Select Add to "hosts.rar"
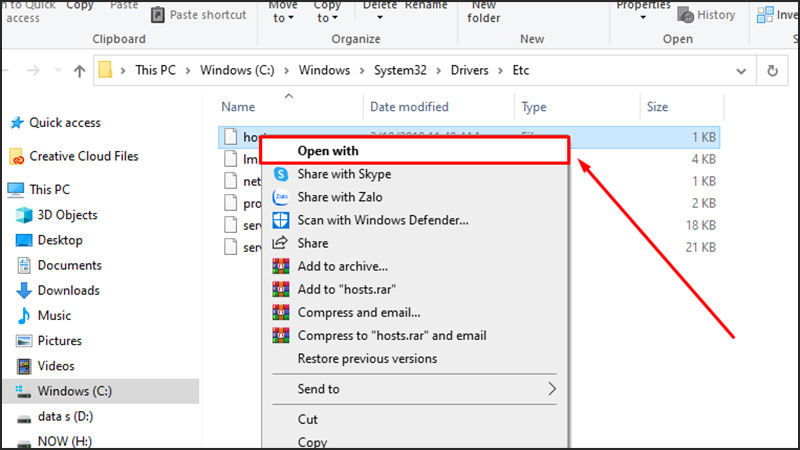The image size is (800, 450). click(347, 289)
